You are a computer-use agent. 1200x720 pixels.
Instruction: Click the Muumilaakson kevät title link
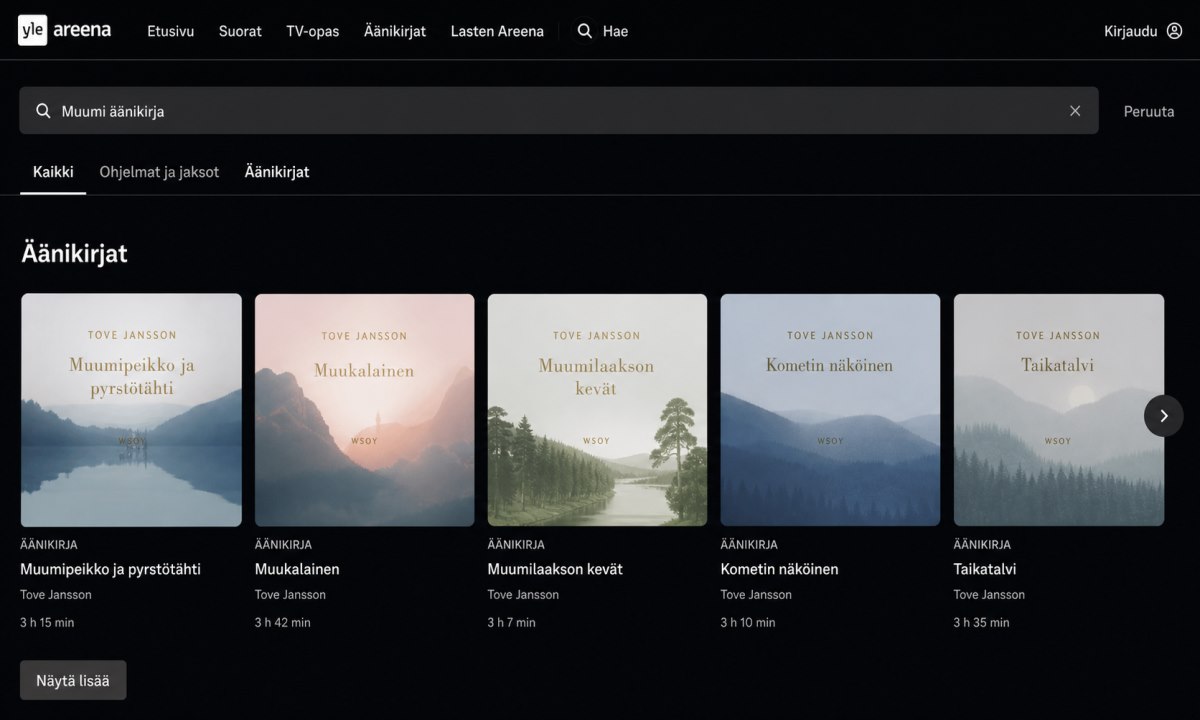555,569
